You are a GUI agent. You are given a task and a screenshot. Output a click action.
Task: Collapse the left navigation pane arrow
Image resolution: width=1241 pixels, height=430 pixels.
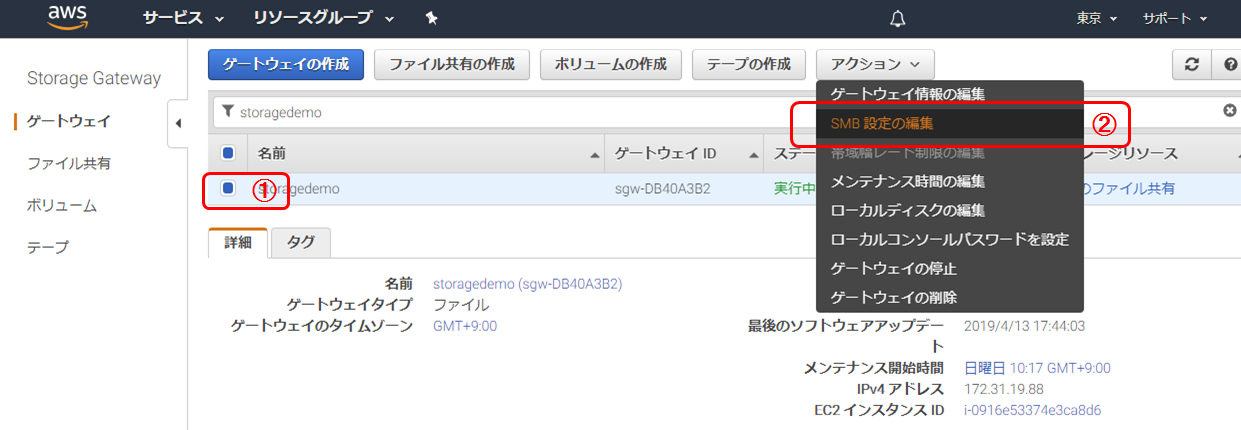pos(178,123)
